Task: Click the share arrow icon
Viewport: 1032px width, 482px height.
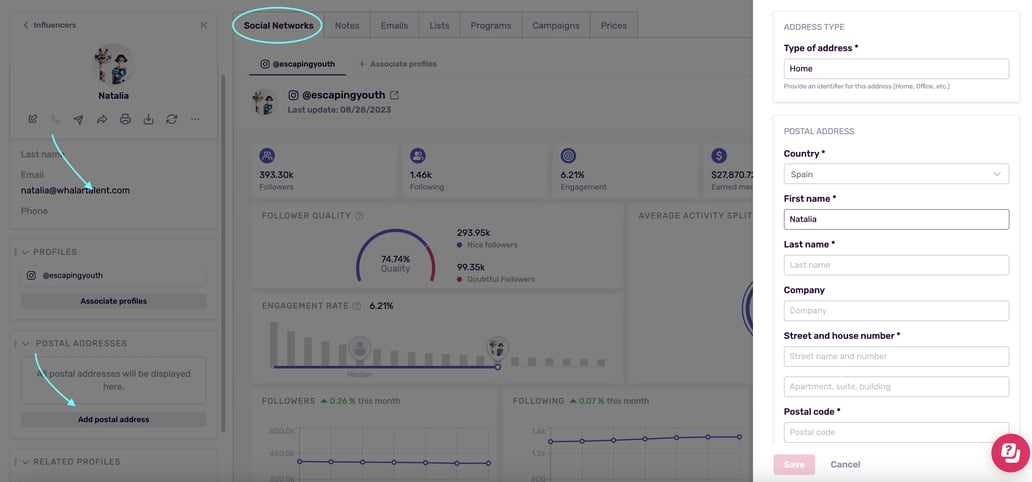Action: [102, 119]
